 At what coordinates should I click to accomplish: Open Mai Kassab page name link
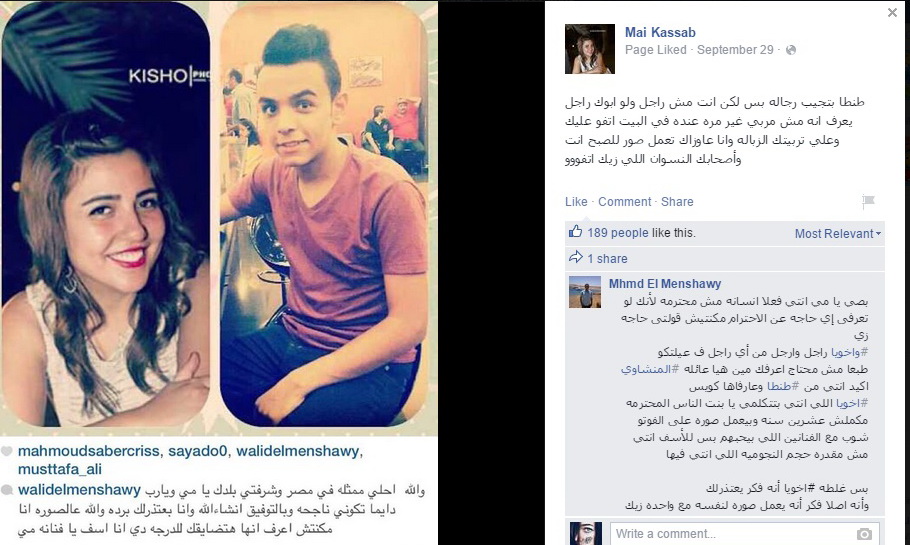660,33
